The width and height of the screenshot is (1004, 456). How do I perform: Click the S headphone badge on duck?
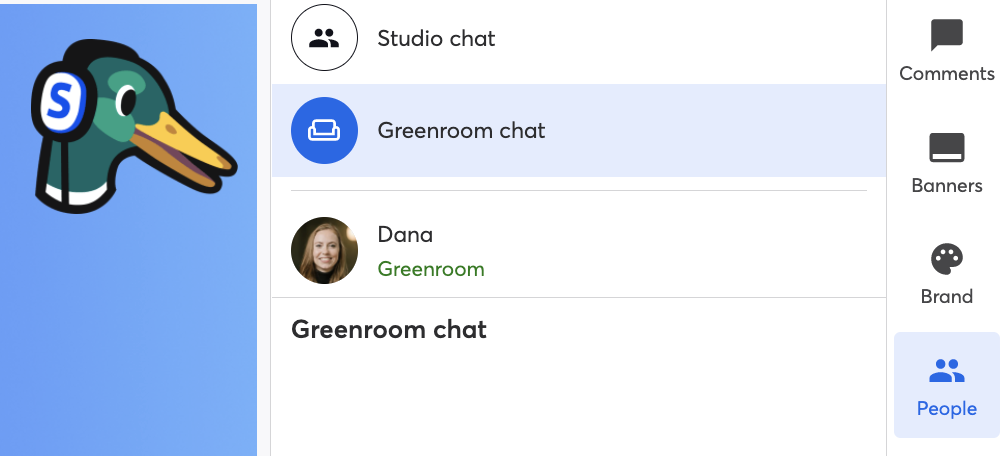tap(60, 101)
